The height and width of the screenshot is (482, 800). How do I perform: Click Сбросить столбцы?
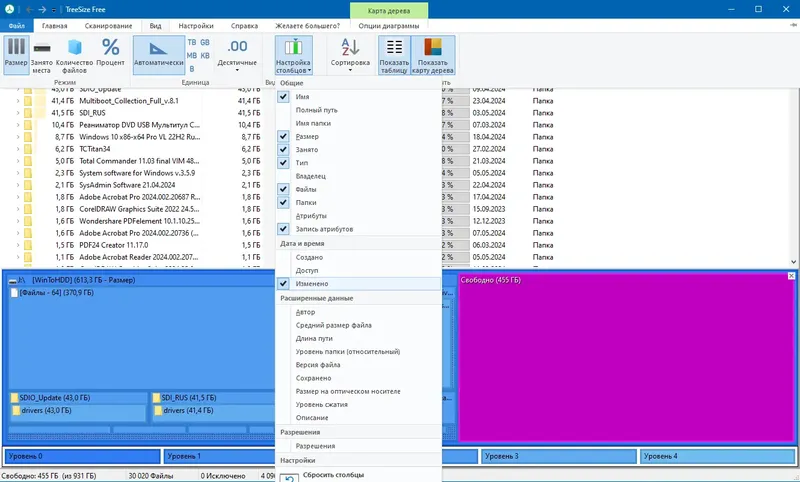[x=333, y=475]
